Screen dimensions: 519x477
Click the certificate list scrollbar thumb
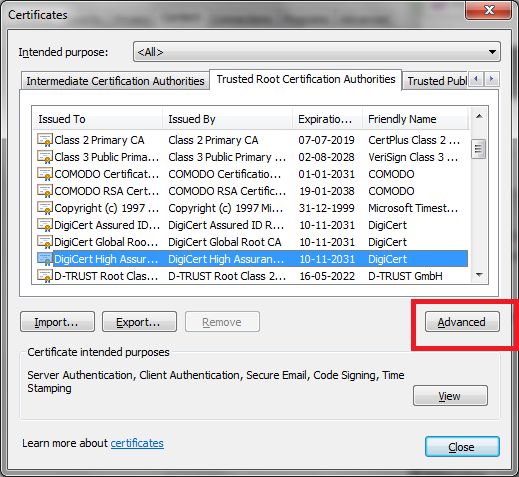(x=478, y=149)
